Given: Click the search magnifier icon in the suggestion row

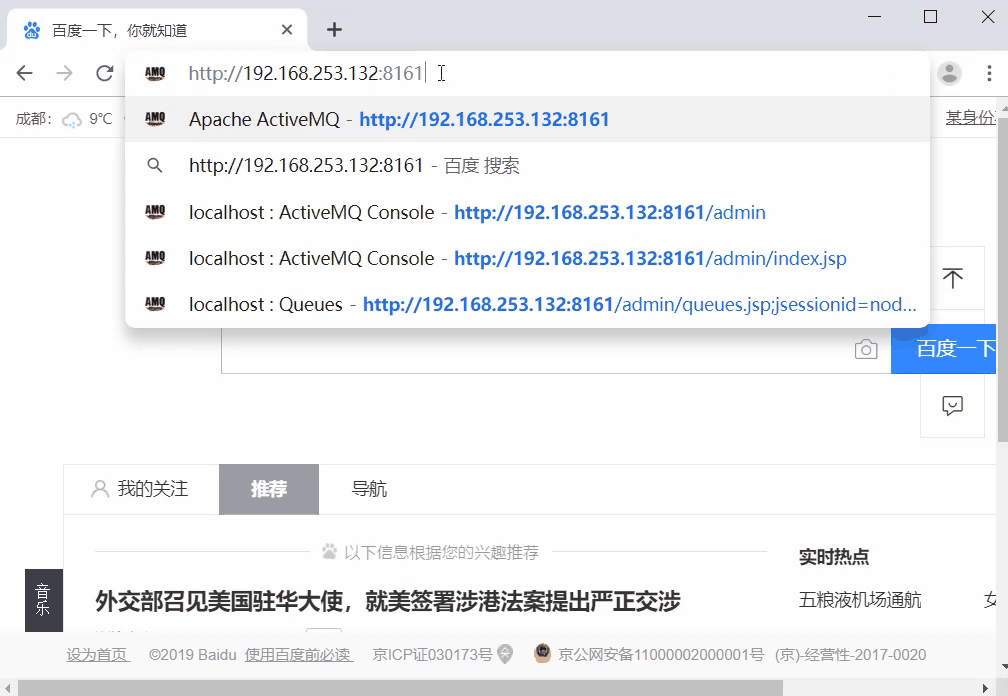Looking at the screenshot, I should click(154, 166).
